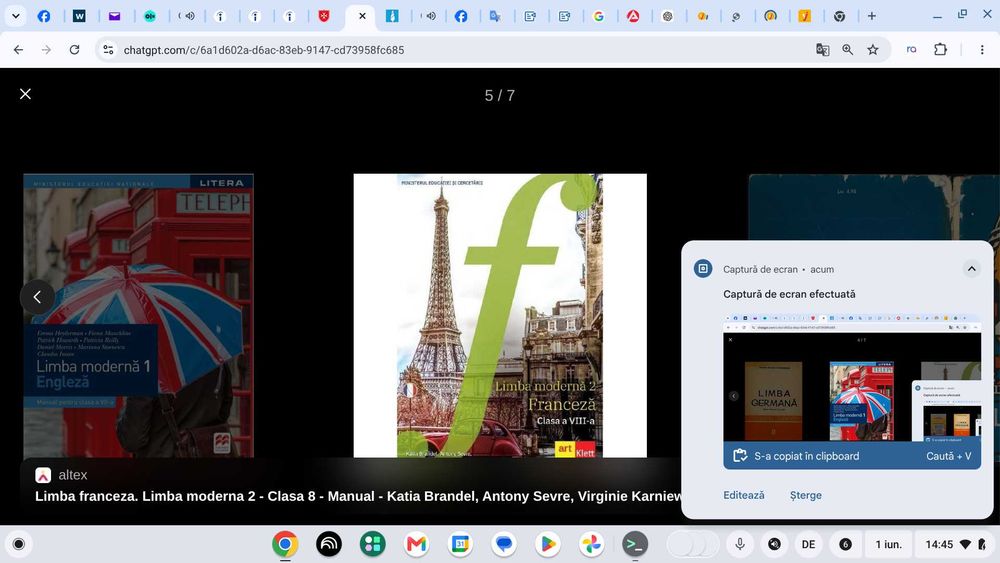The height and width of the screenshot is (563, 1000).
Task: Click Șterge to delete the screenshot
Action: pos(805,495)
